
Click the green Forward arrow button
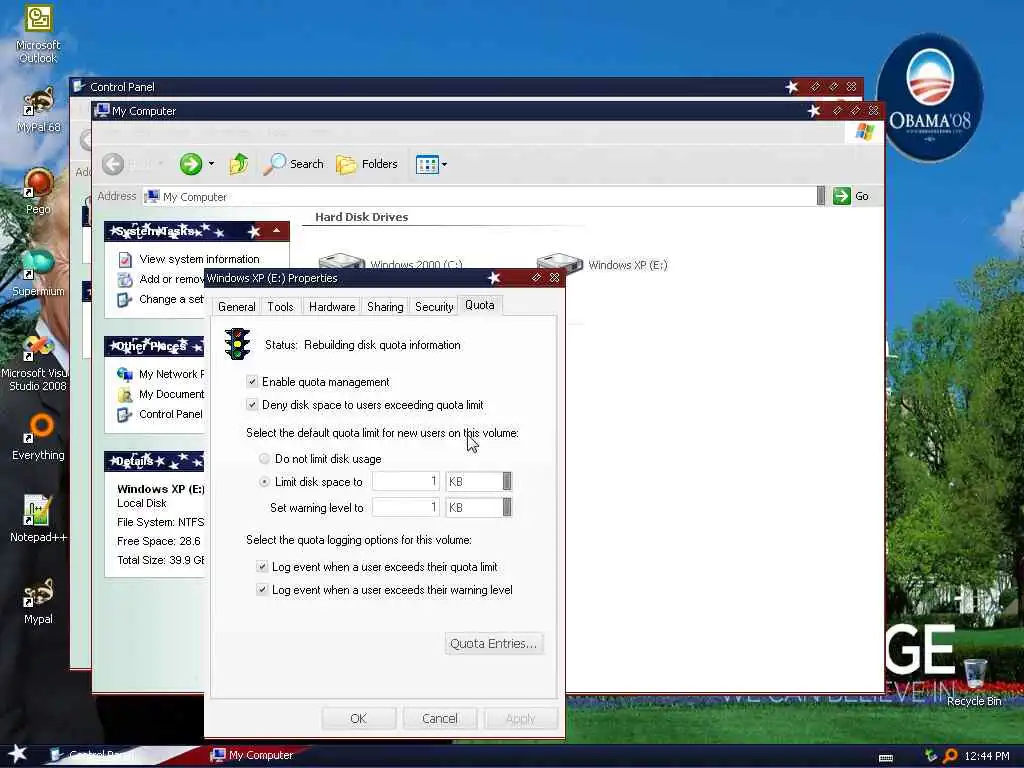tap(191, 164)
